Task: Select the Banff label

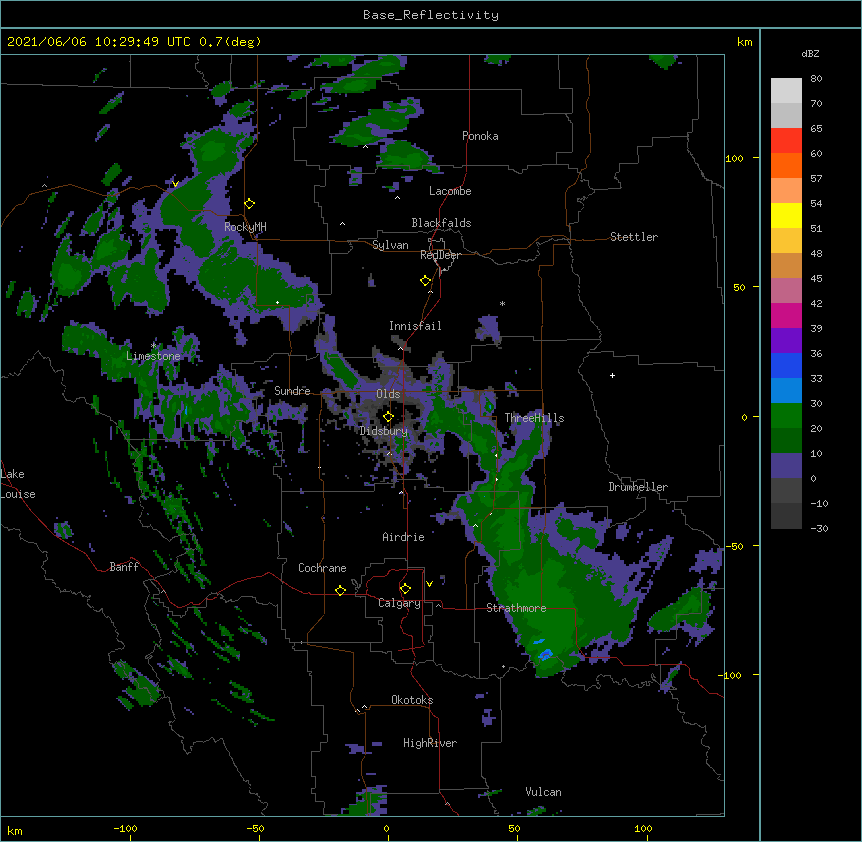Action: [124, 567]
